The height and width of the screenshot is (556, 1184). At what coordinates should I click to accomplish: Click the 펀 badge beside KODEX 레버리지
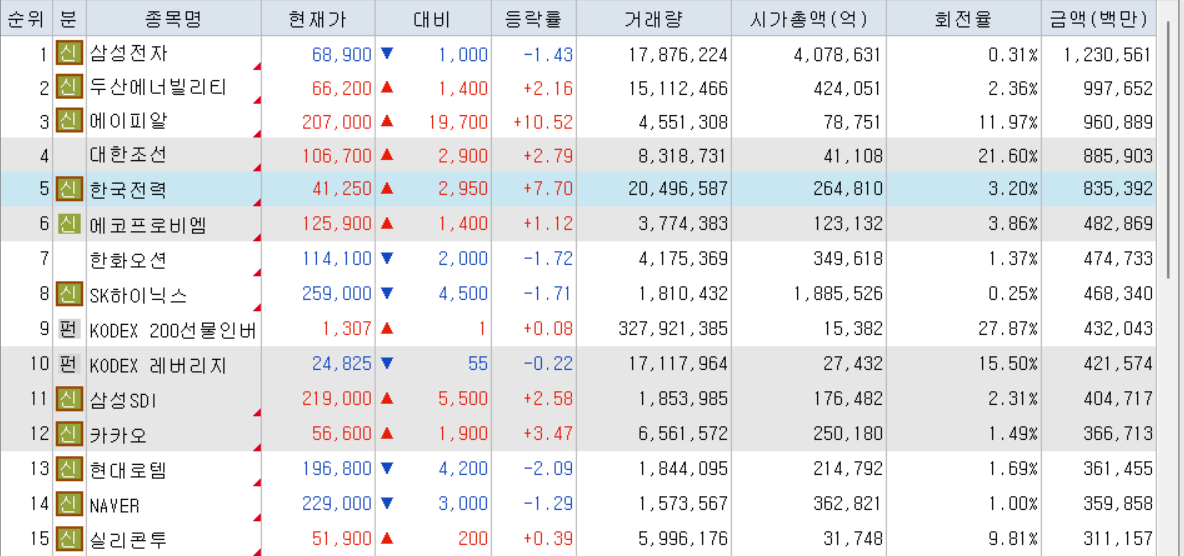pos(69,364)
